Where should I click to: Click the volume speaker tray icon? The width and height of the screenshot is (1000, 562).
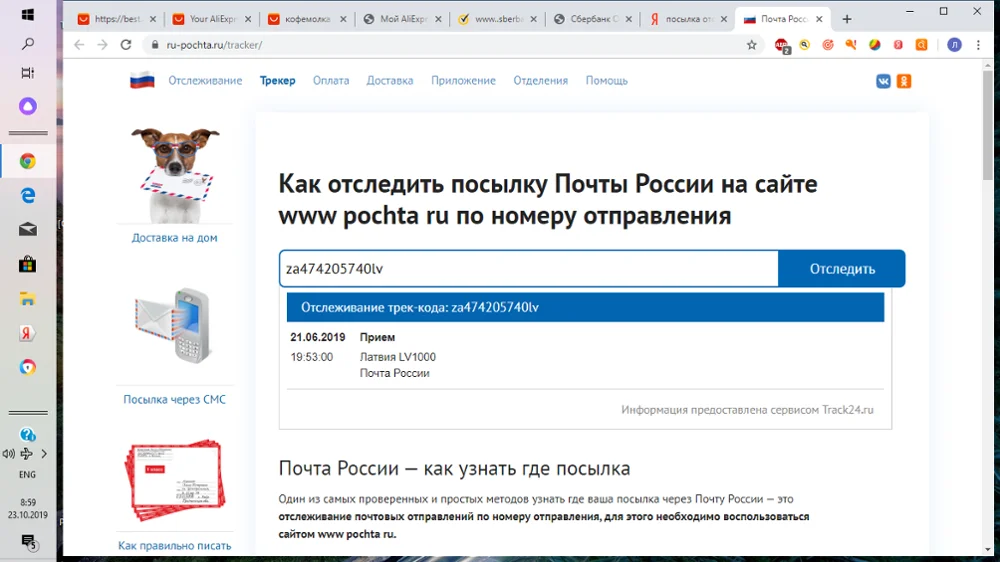point(8,454)
